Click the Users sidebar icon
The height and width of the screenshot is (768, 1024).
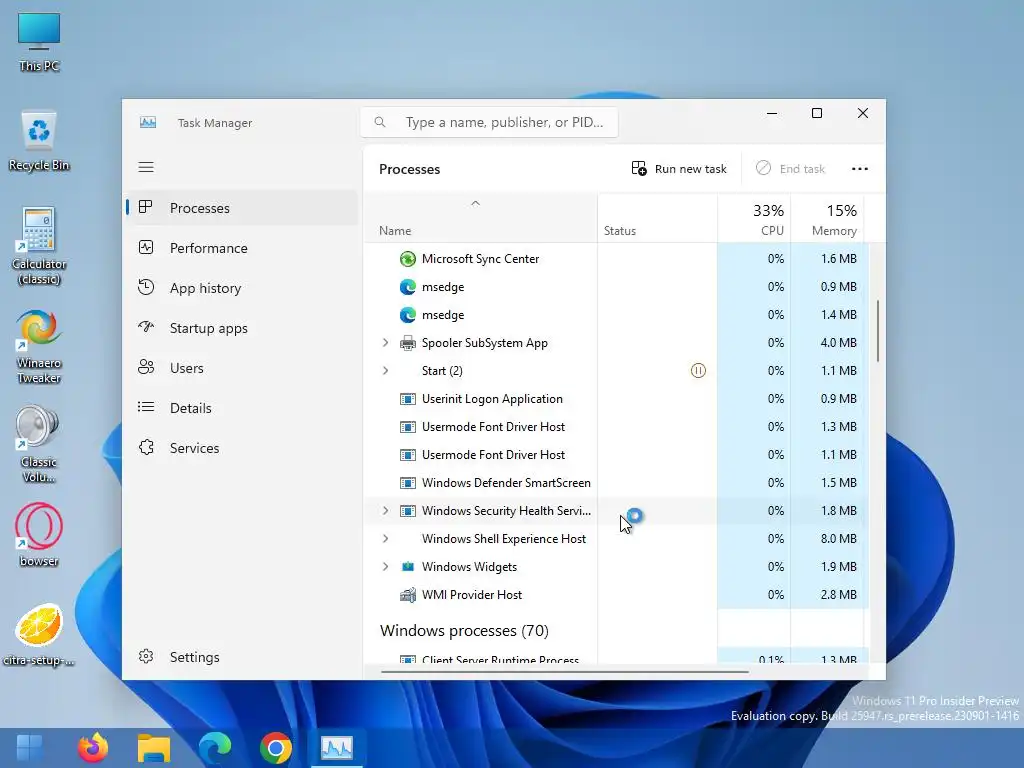(146, 367)
